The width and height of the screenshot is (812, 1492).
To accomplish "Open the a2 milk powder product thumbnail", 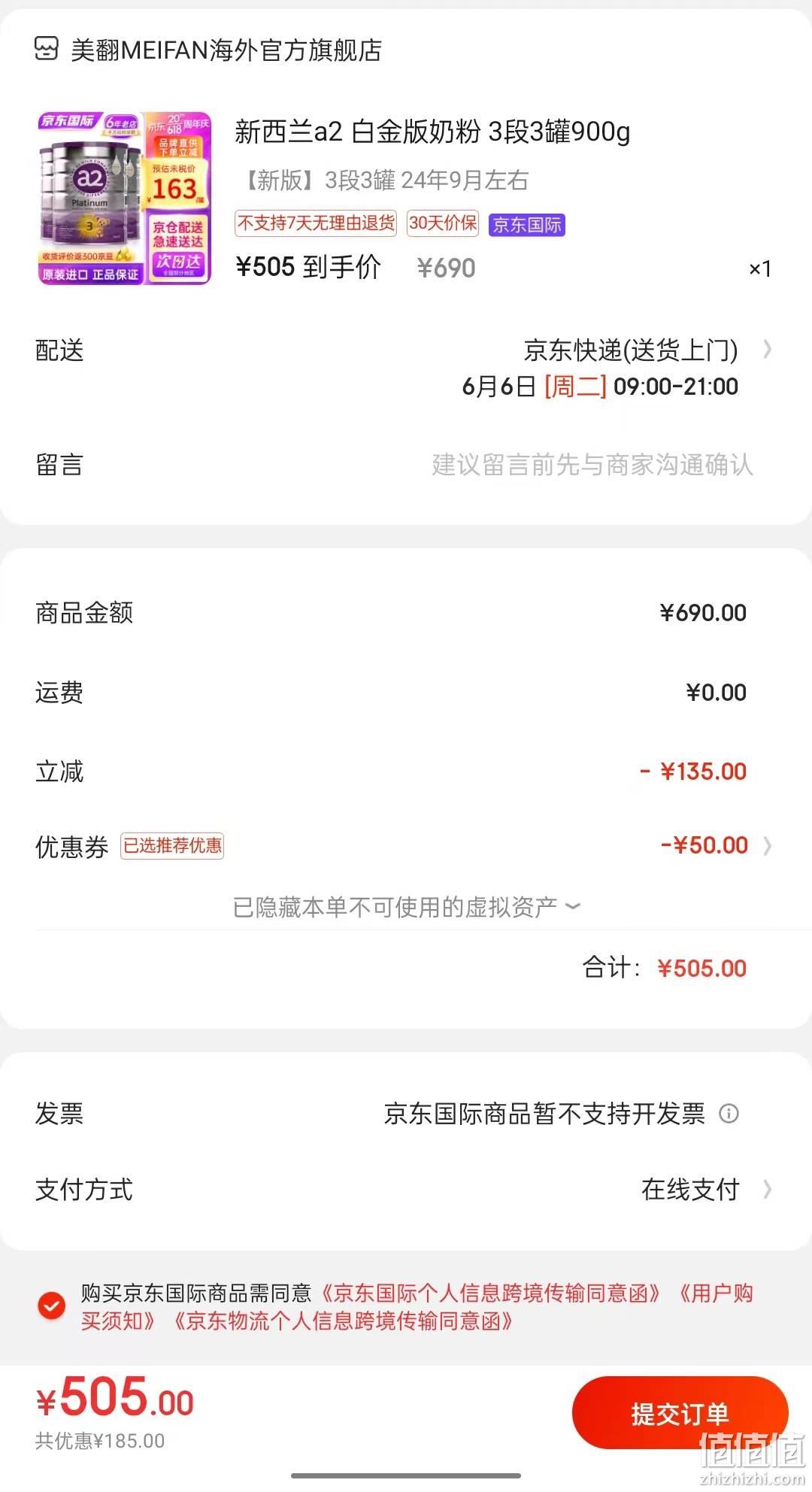I will coord(125,198).
